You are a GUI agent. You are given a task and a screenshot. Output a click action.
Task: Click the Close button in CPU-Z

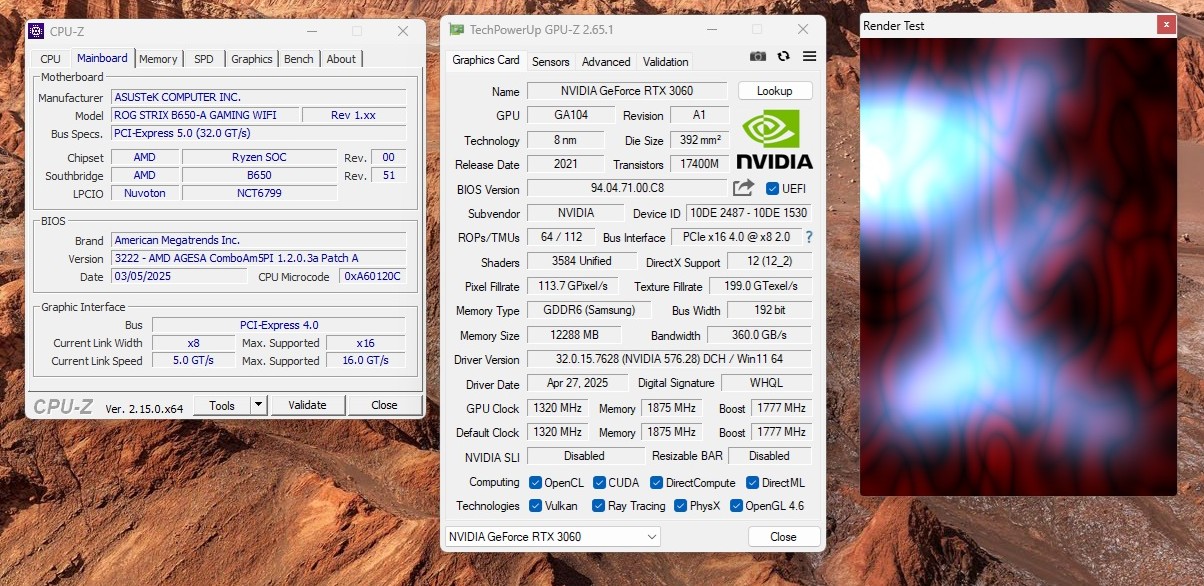pos(384,405)
